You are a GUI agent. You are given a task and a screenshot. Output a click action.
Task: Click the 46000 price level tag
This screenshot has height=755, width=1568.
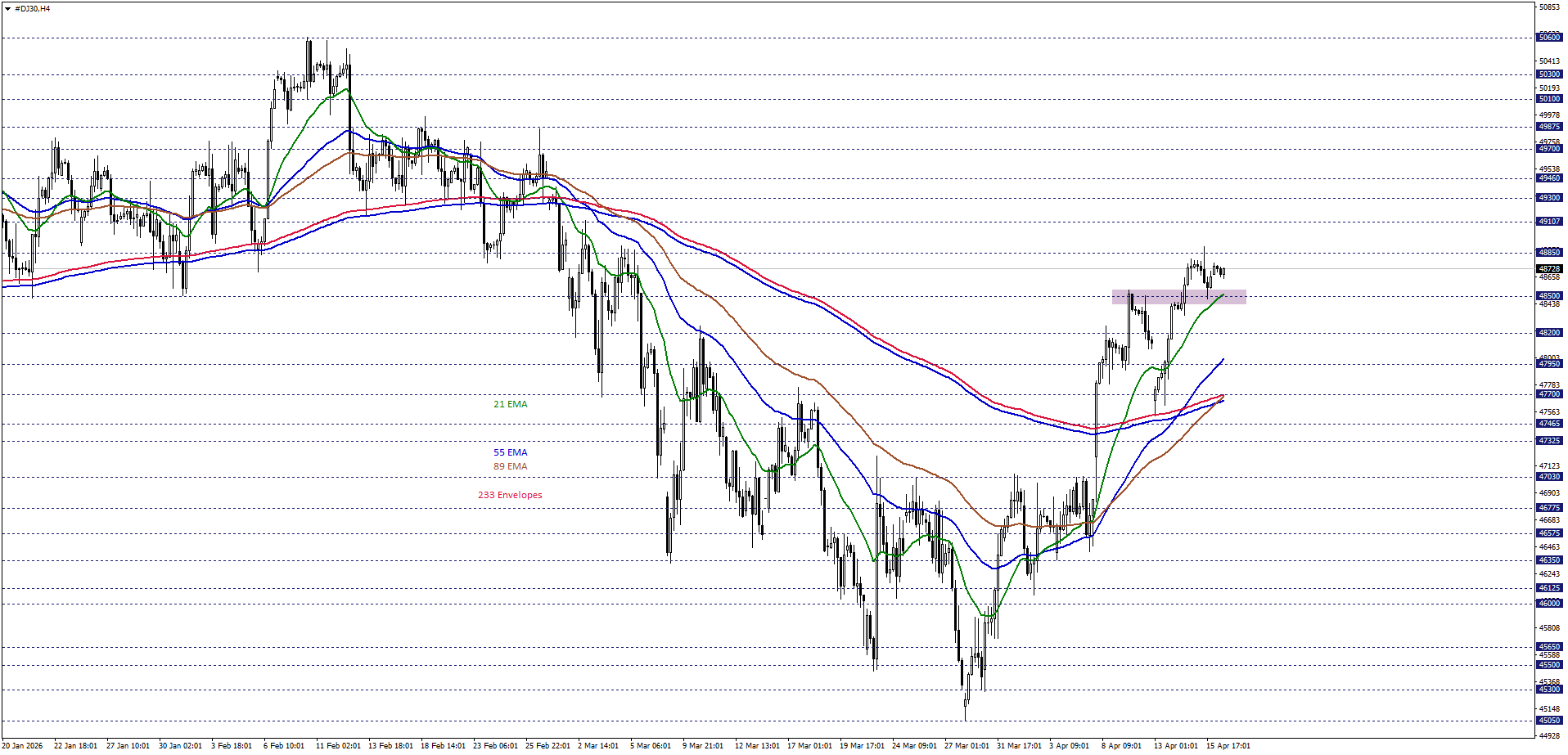pos(1549,604)
